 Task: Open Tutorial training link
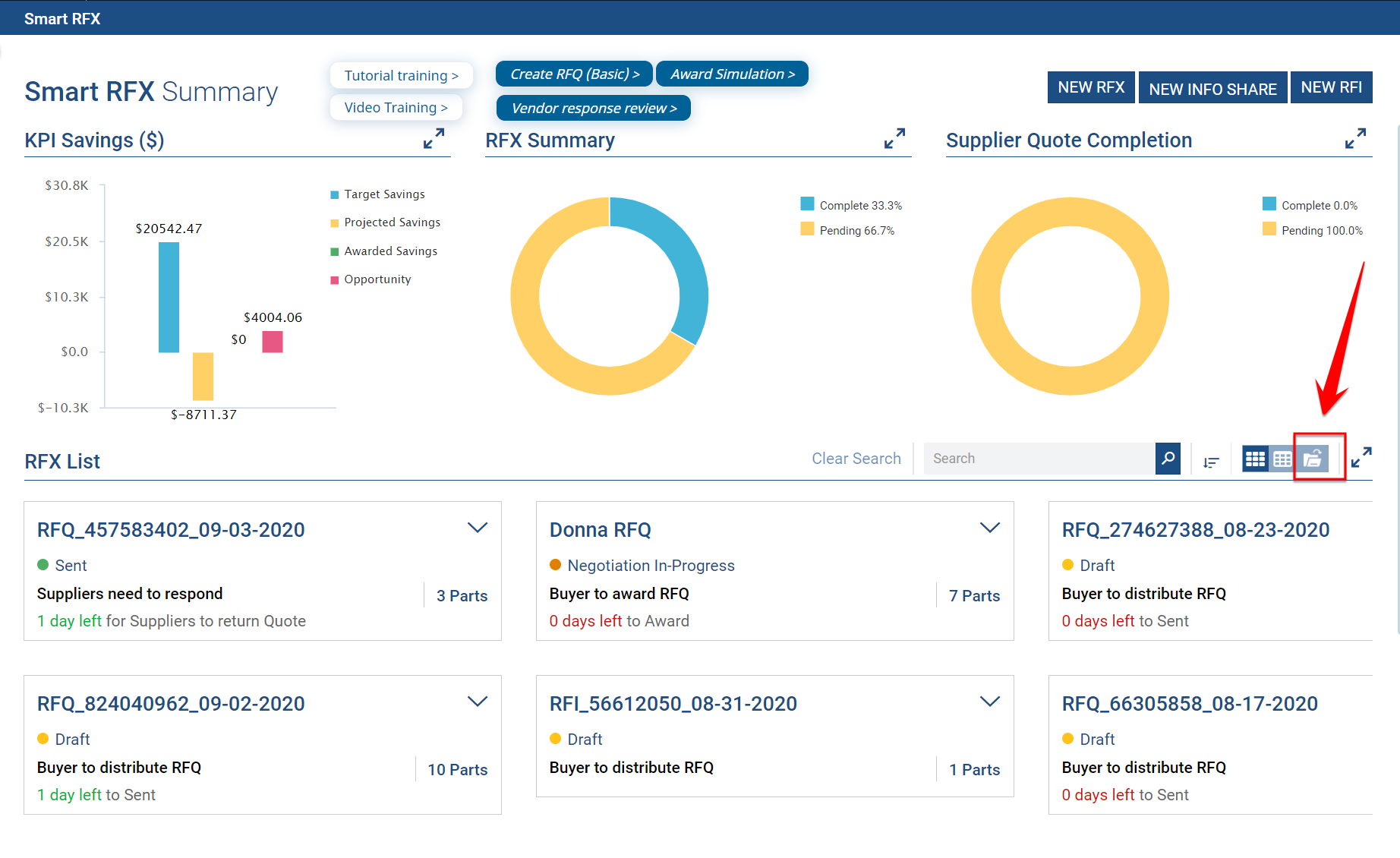tap(401, 76)
